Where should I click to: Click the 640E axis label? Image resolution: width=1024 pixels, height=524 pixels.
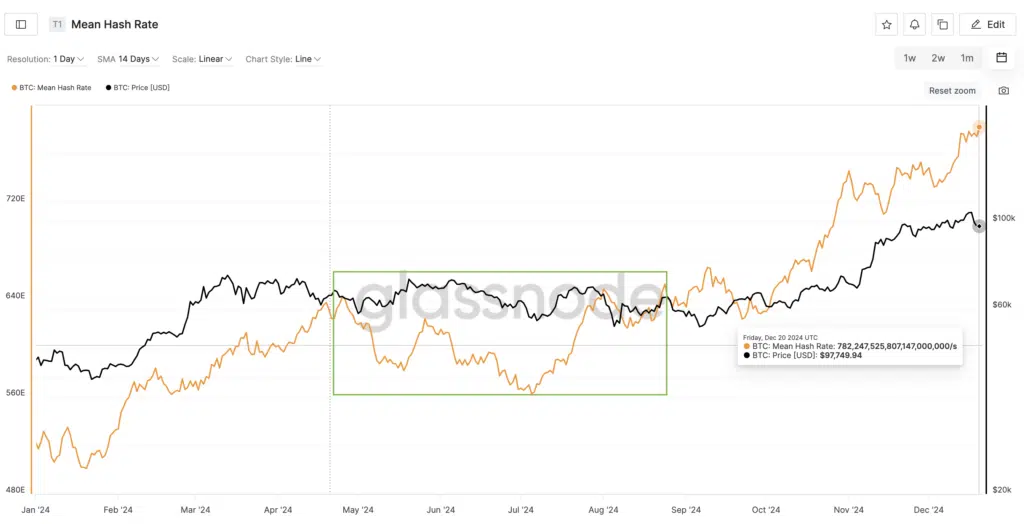(x=16, y=295)
